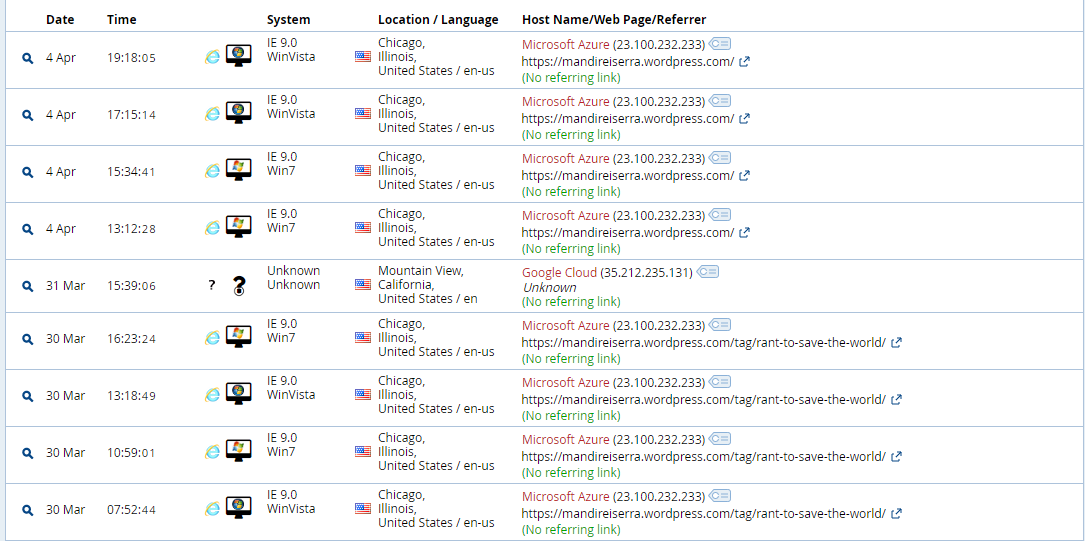The width and height of the screenshot is (1085, 541).
Task: Click label tag icon in 07:52:44 row
Action: pos(720,495)
